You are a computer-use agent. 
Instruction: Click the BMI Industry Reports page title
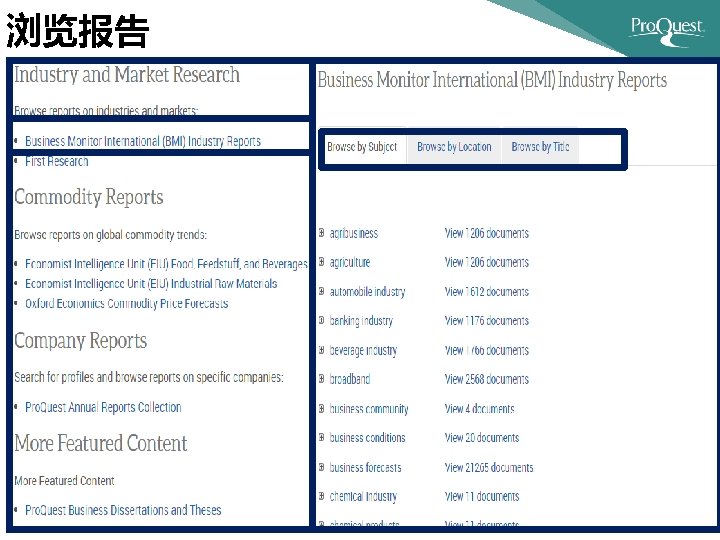tap(492, 80)
